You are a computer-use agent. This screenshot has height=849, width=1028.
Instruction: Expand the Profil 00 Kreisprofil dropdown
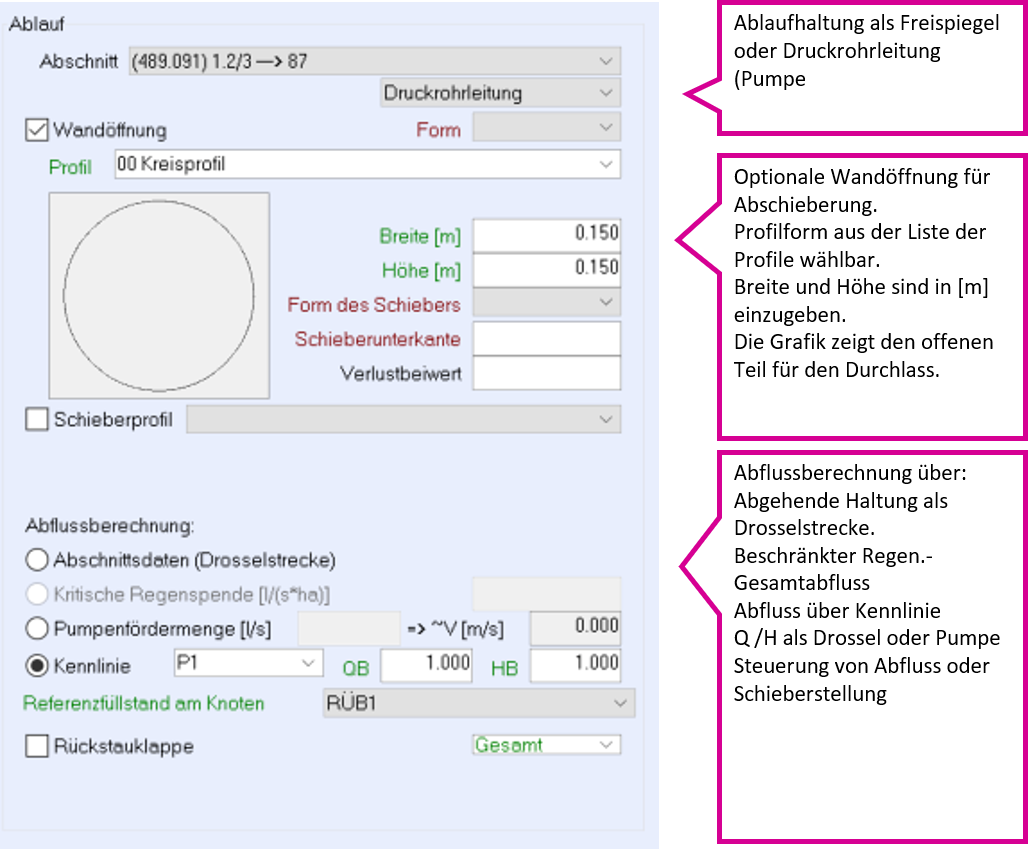(x=367, y=164)
